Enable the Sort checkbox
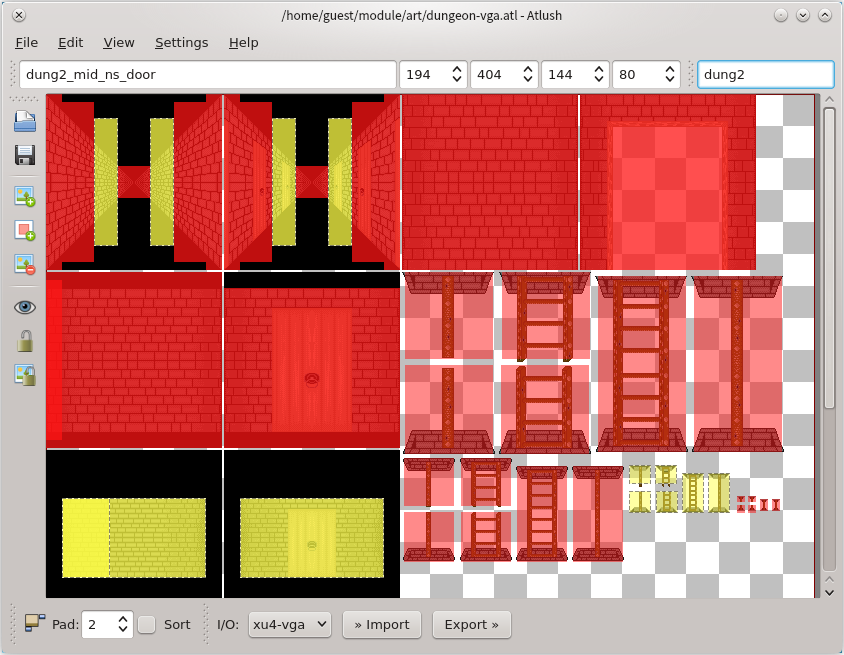The image size is (844, 655). [147, 625]
